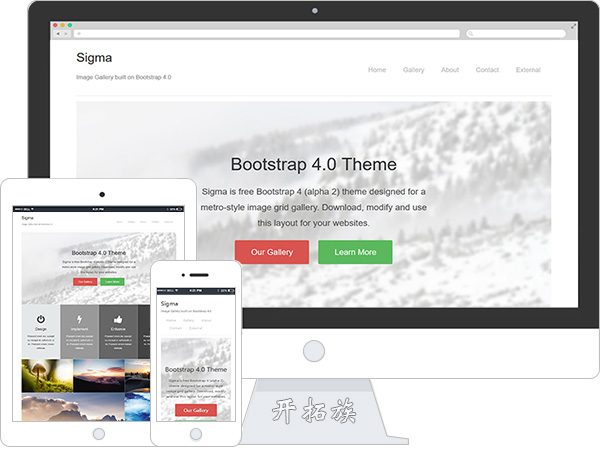Click the Bootstrap 4.0 Theme heading on desktop
Image resolution: width=600 pixels, height=450 pixels.
(x=314, y=165)
